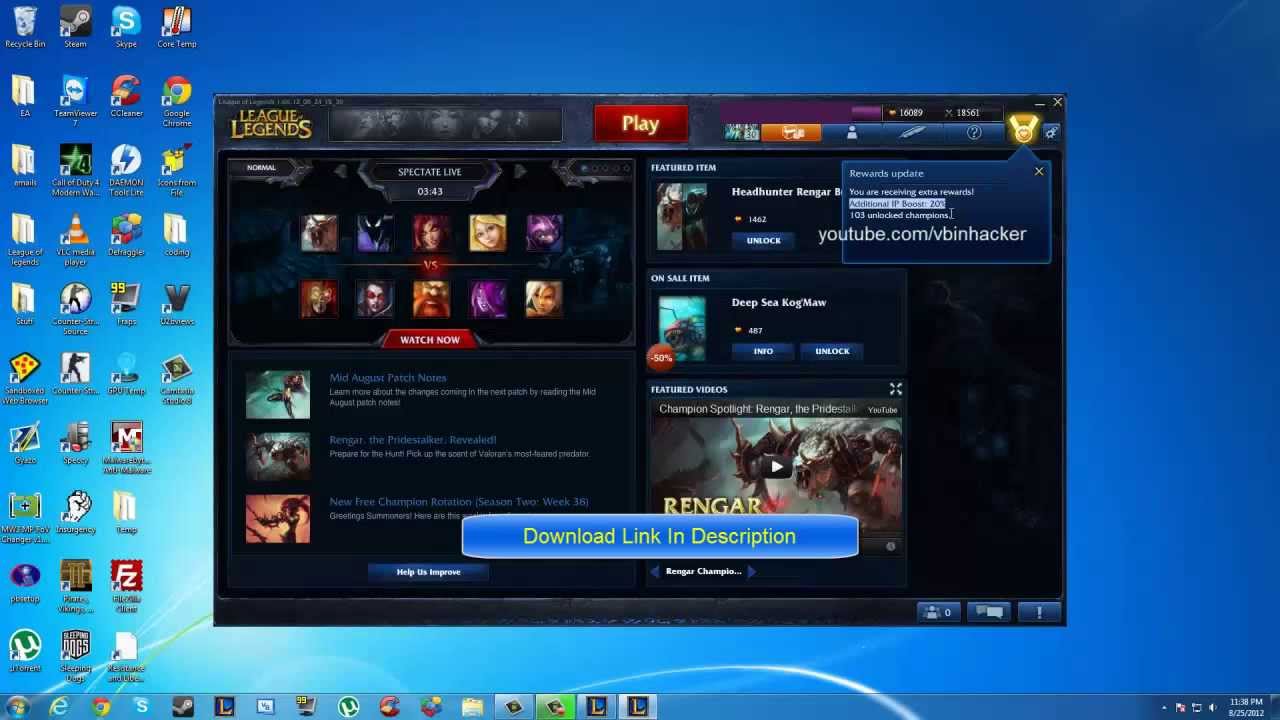Screen dimensions: 1280x720
Task: Open the uTorrent desktop icon
Action: point(25,652)
